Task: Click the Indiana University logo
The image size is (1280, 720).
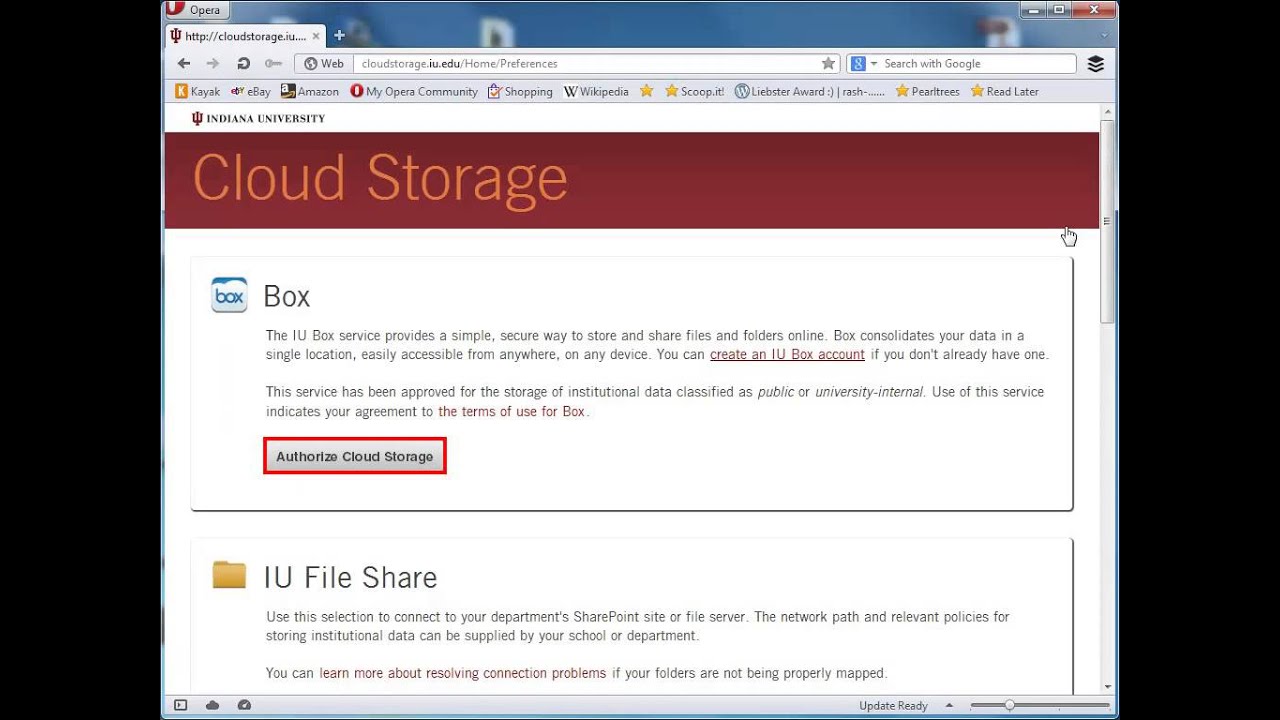Action: click(258, 118)
